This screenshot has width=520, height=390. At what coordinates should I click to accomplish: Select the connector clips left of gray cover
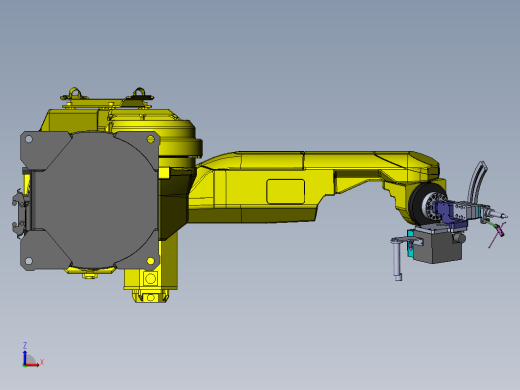[19, 213]
